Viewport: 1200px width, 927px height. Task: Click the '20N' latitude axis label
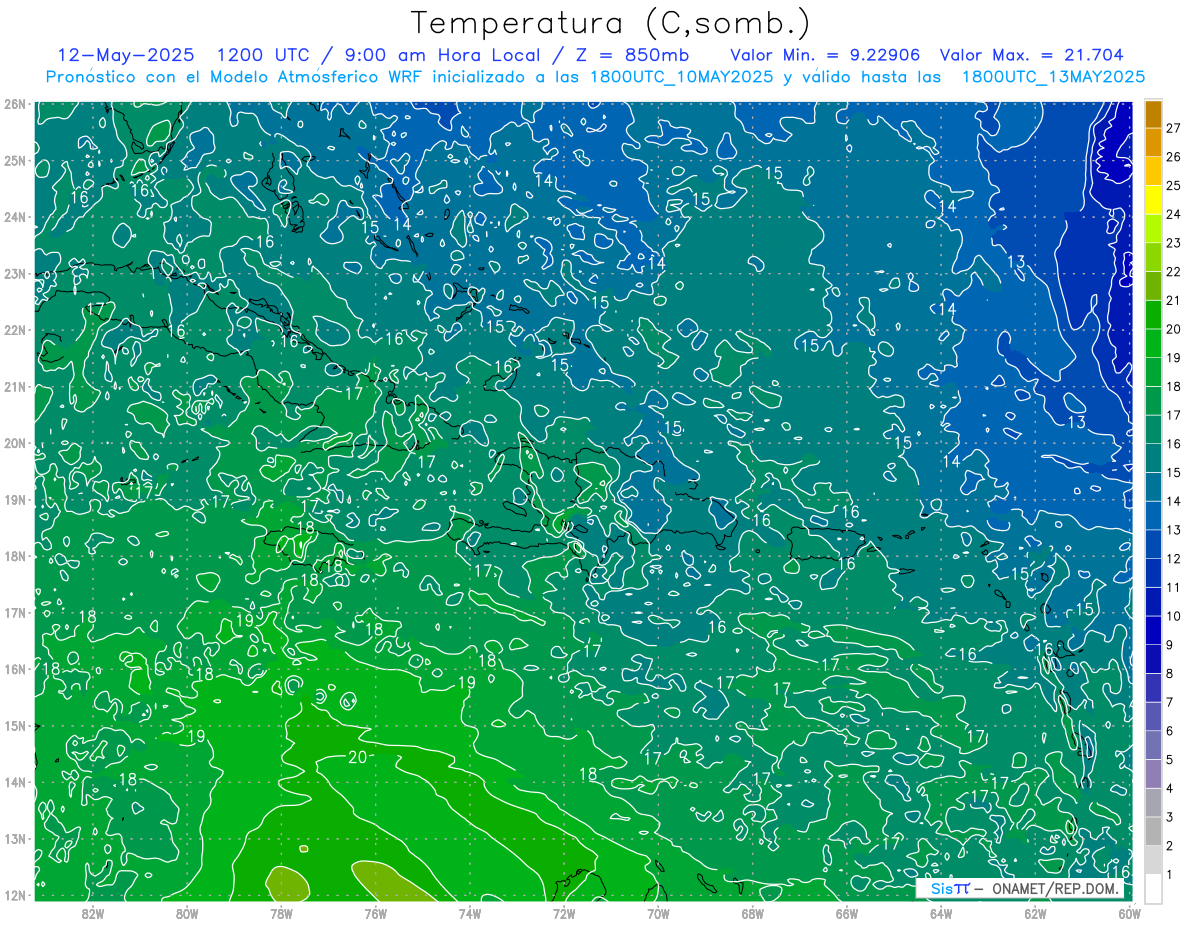(x=15, y=443)
